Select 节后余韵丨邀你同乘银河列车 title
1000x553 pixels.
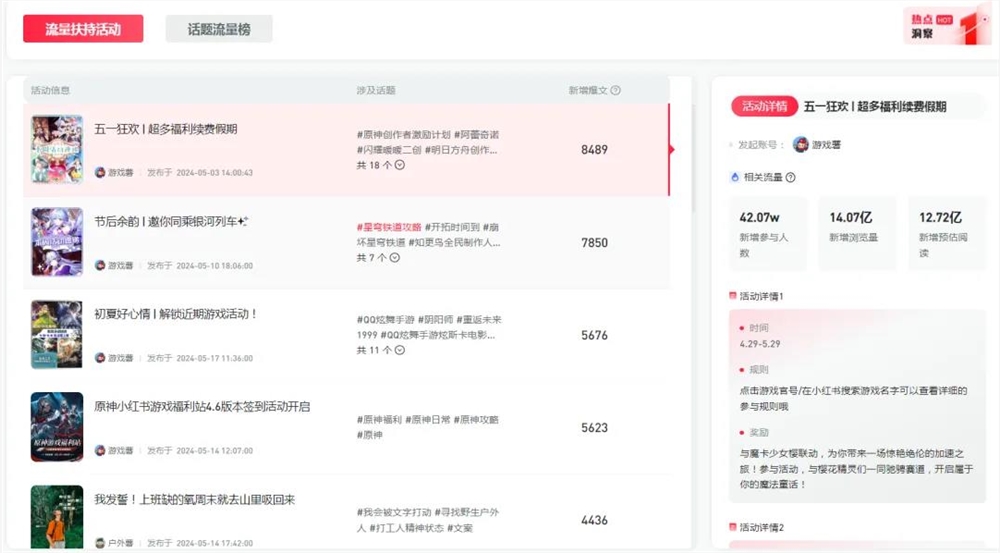click(x=171, y=221)
